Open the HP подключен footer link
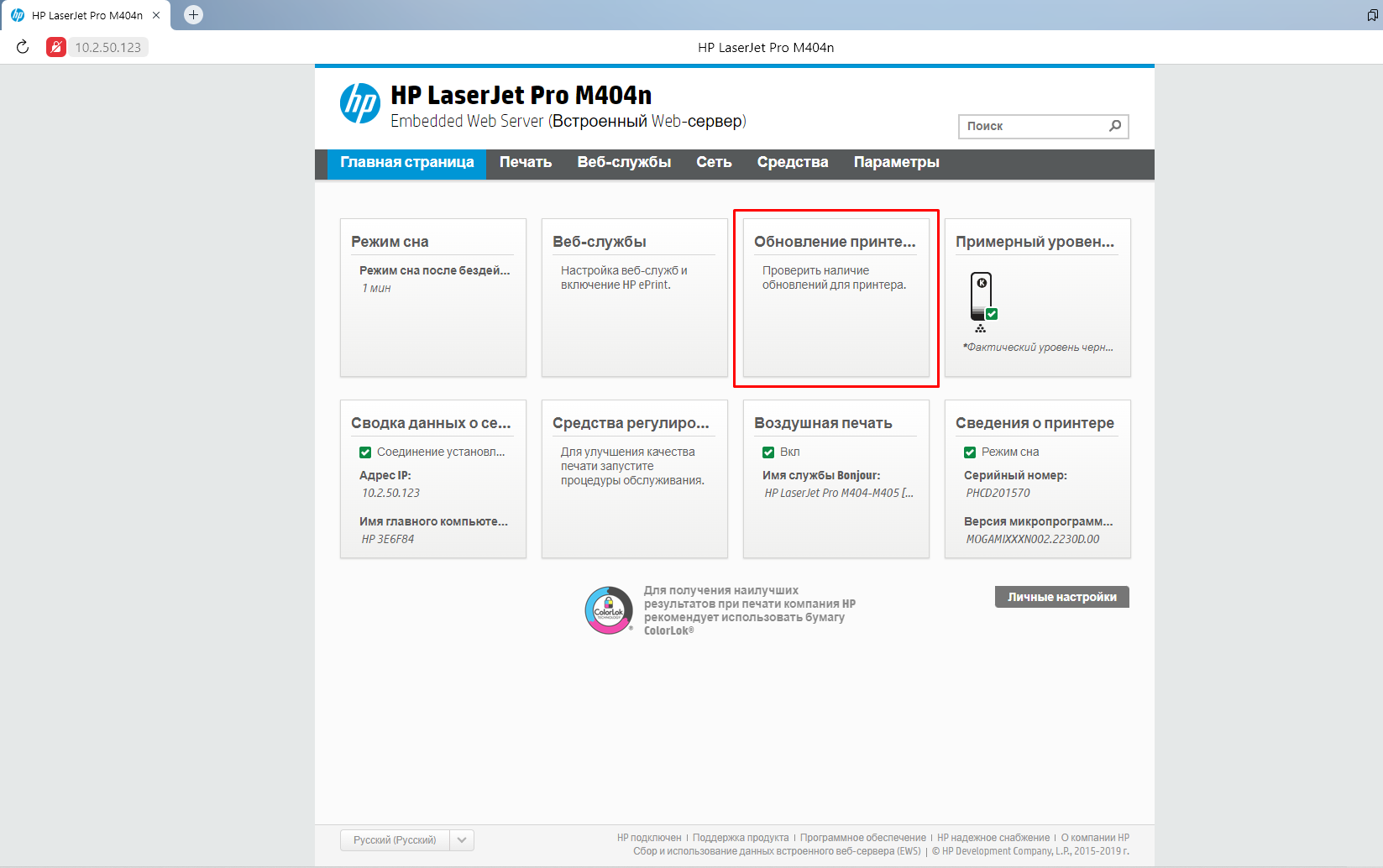This screenshot has width=1383, height=868. pos(649,838)
